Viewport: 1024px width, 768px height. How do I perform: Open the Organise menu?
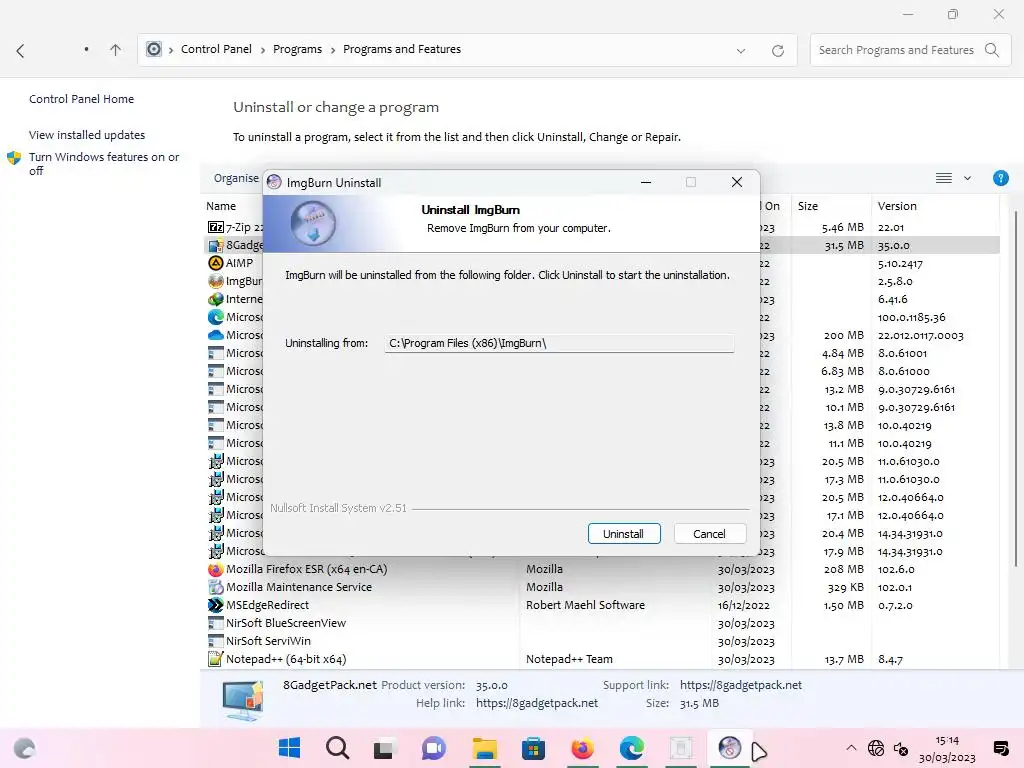pos(236,178)
